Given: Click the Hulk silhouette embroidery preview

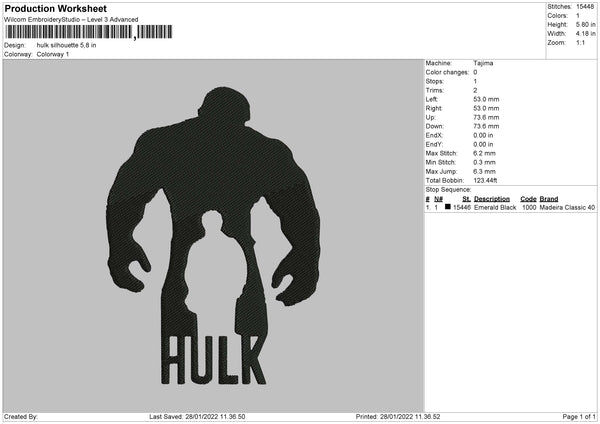Looking at the screenshot, I should click(x=214, y=235).
